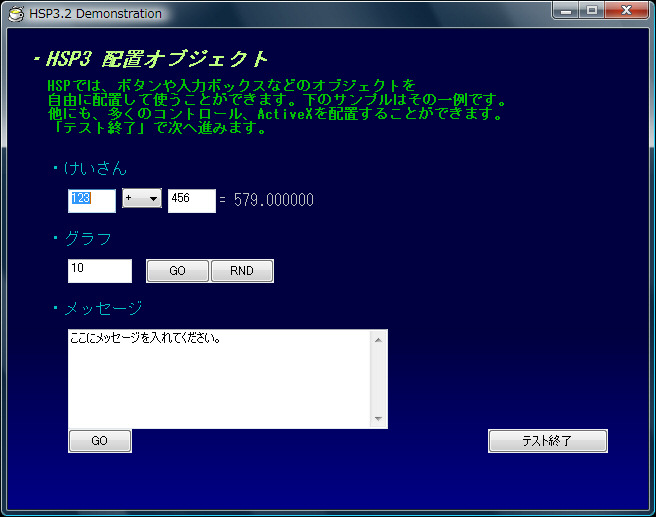Click inside the message text area
This screenshot has width=656, height=517.
coord(219,379)
